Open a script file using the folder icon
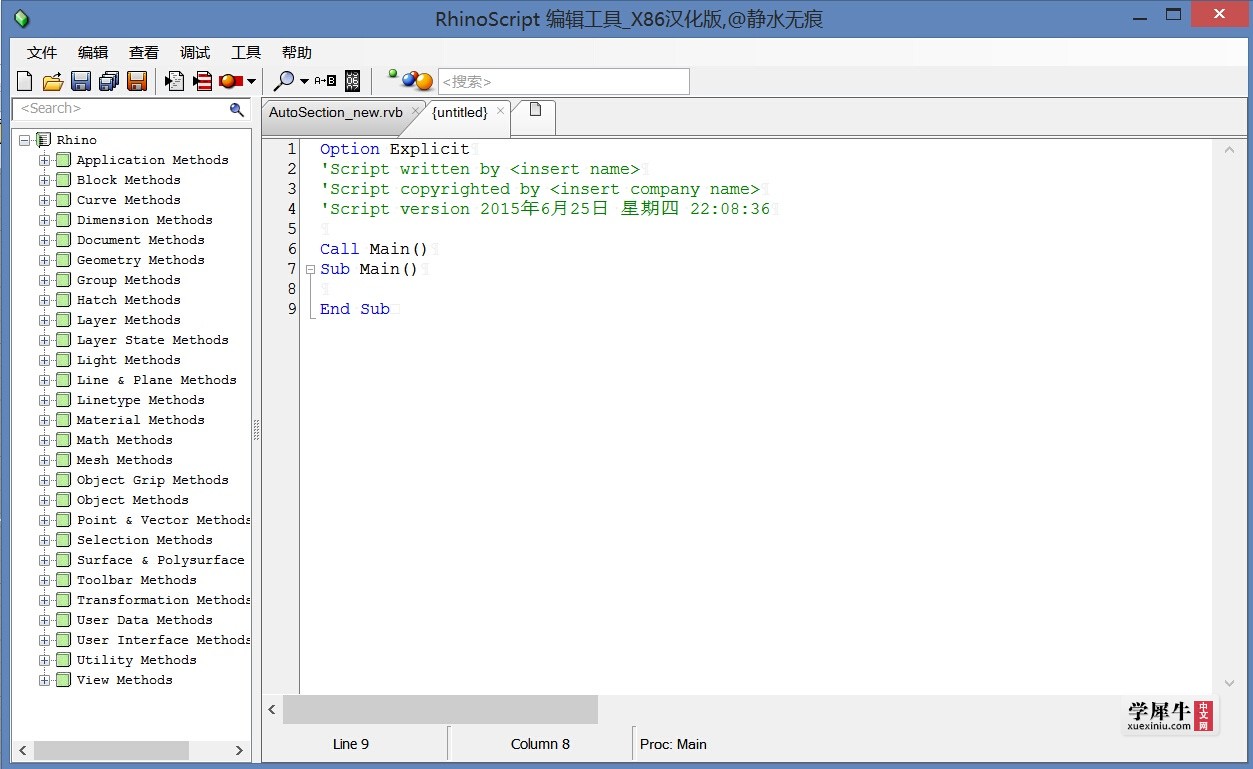1253x769 pixels. (53, 81)
